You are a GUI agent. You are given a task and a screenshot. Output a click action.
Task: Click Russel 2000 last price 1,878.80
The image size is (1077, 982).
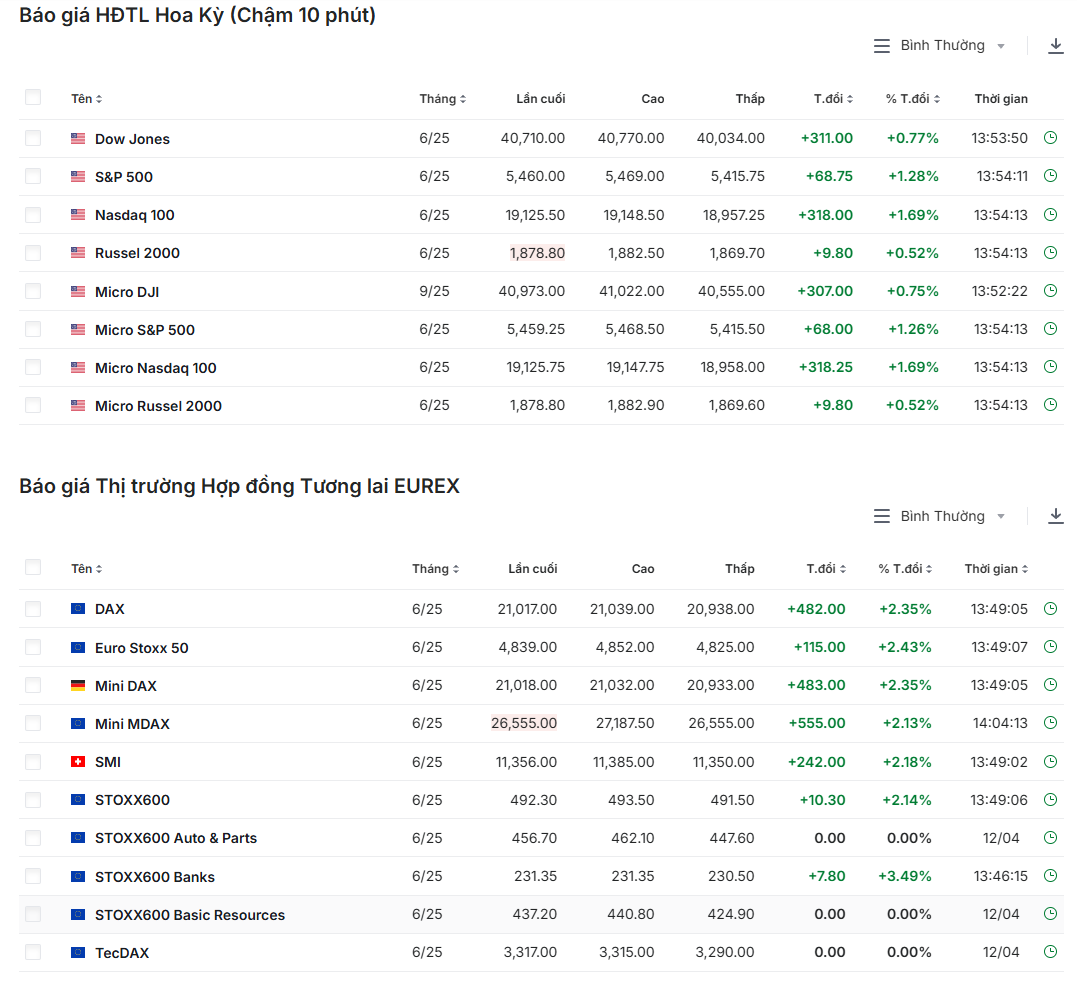(x=537, y=253)
